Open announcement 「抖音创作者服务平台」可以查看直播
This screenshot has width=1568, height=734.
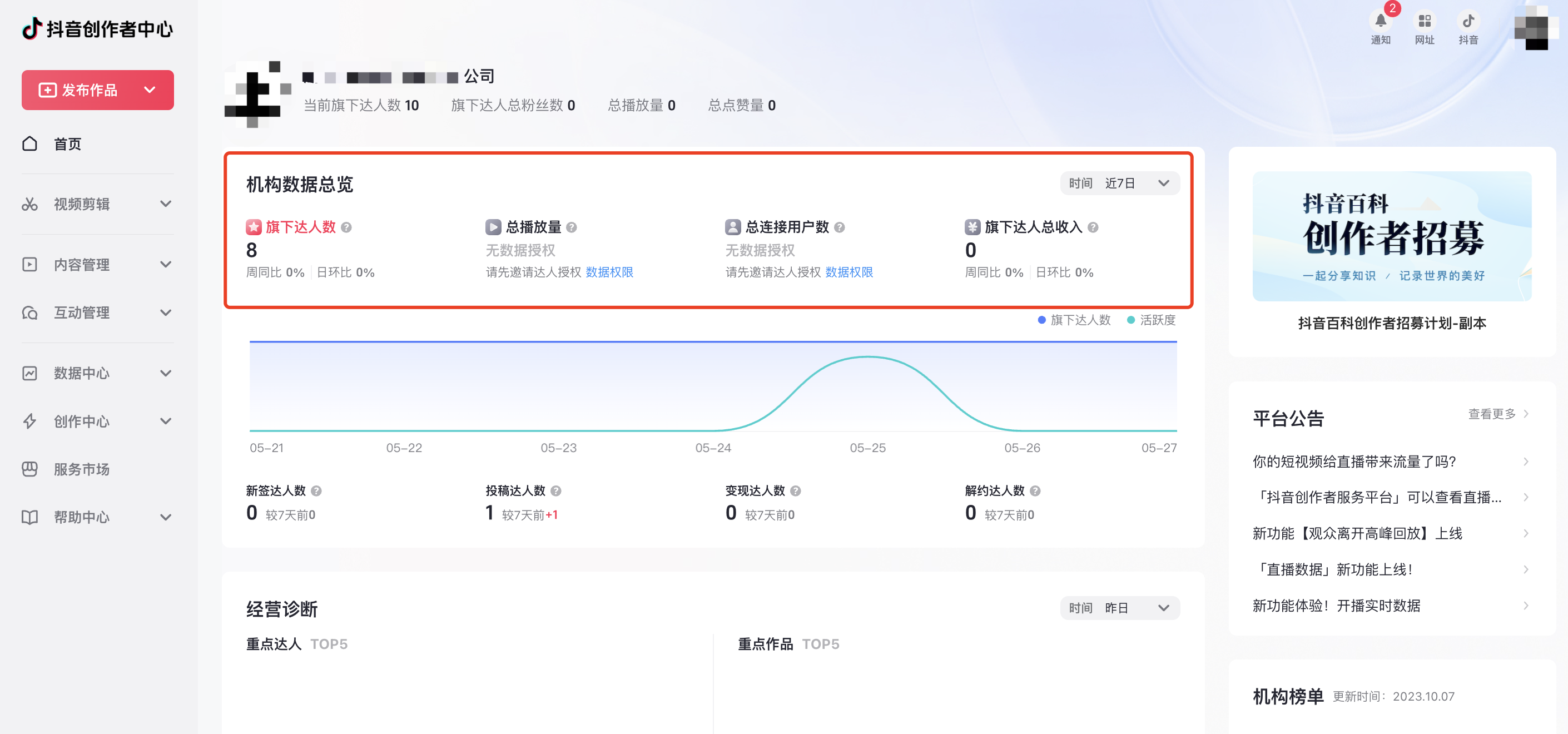point(1392,497)
